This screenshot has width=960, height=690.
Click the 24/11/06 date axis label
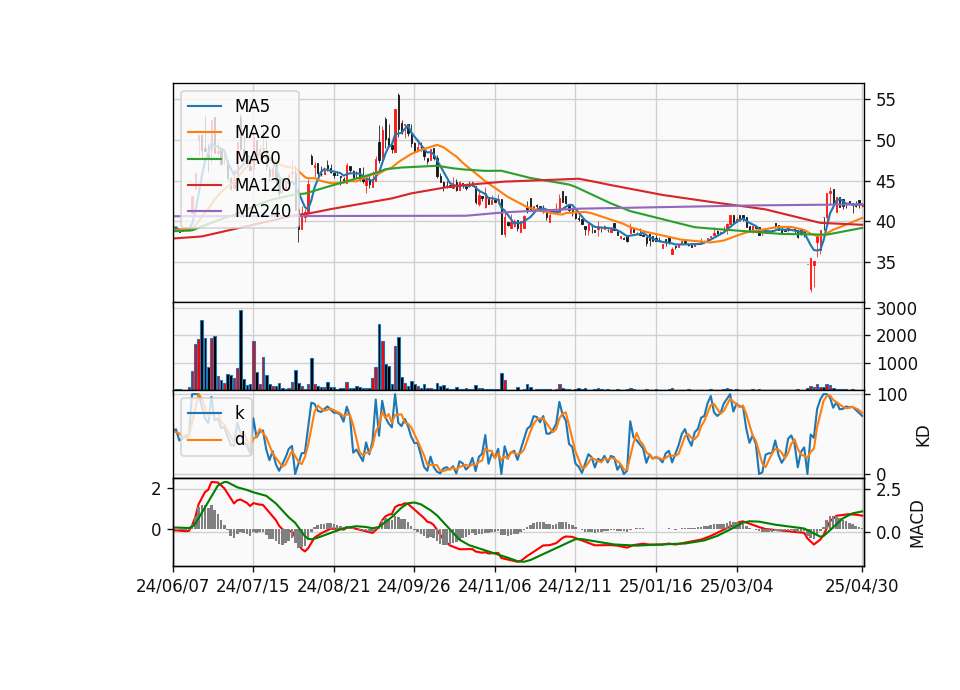tap(494, 586)
